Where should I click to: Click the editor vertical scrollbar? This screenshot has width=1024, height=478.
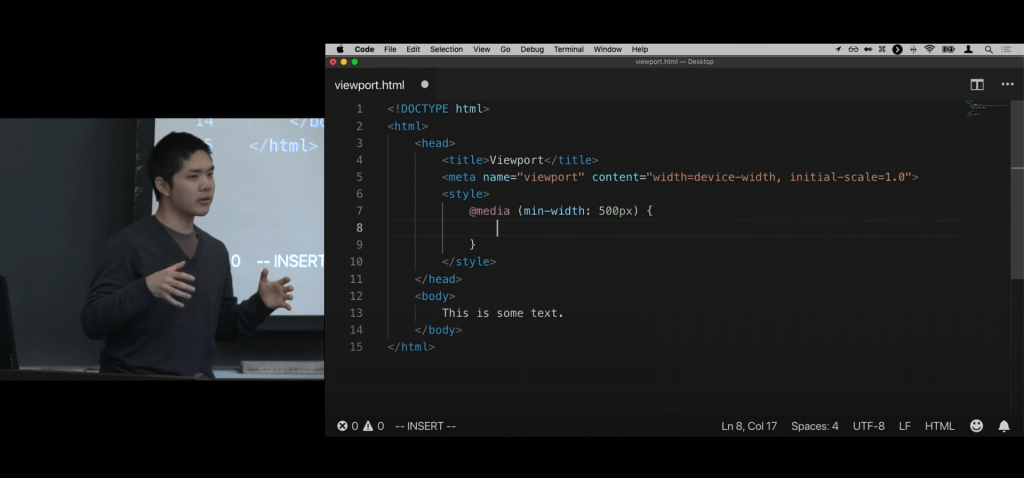coord(1017,150)
